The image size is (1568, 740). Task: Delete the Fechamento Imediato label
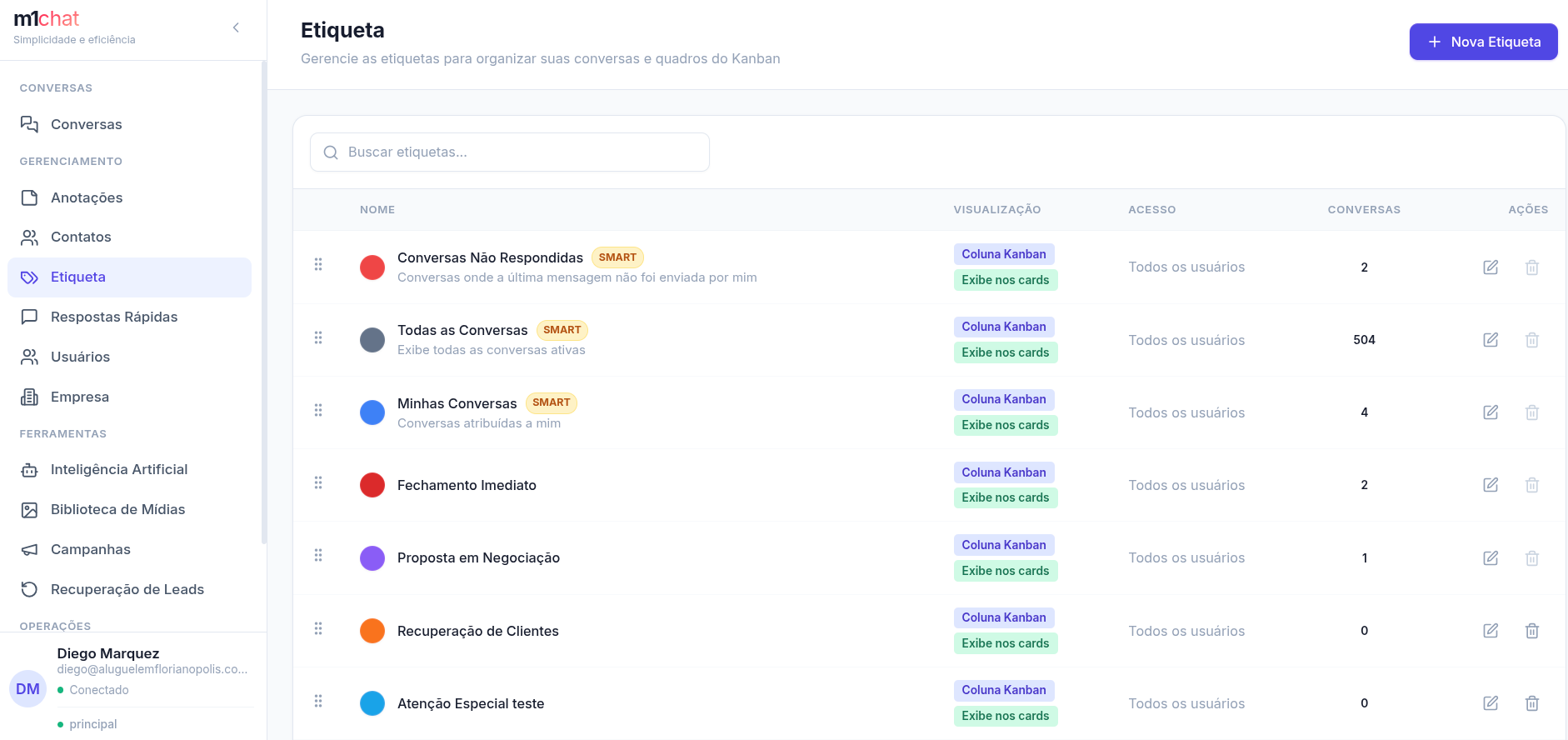[x=1531, y=485]
